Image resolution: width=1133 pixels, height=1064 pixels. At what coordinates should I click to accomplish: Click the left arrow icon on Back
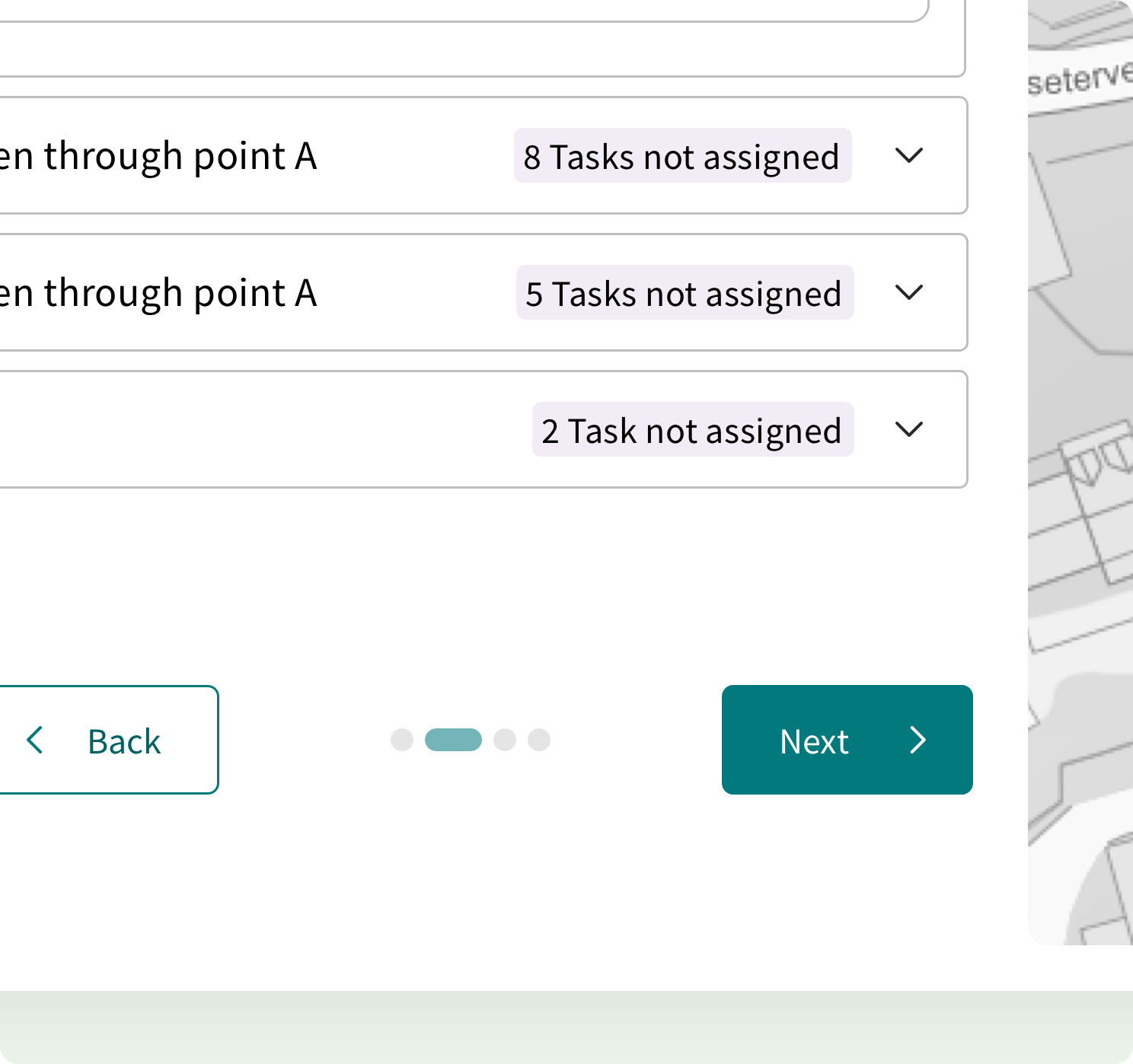point(35,740)
